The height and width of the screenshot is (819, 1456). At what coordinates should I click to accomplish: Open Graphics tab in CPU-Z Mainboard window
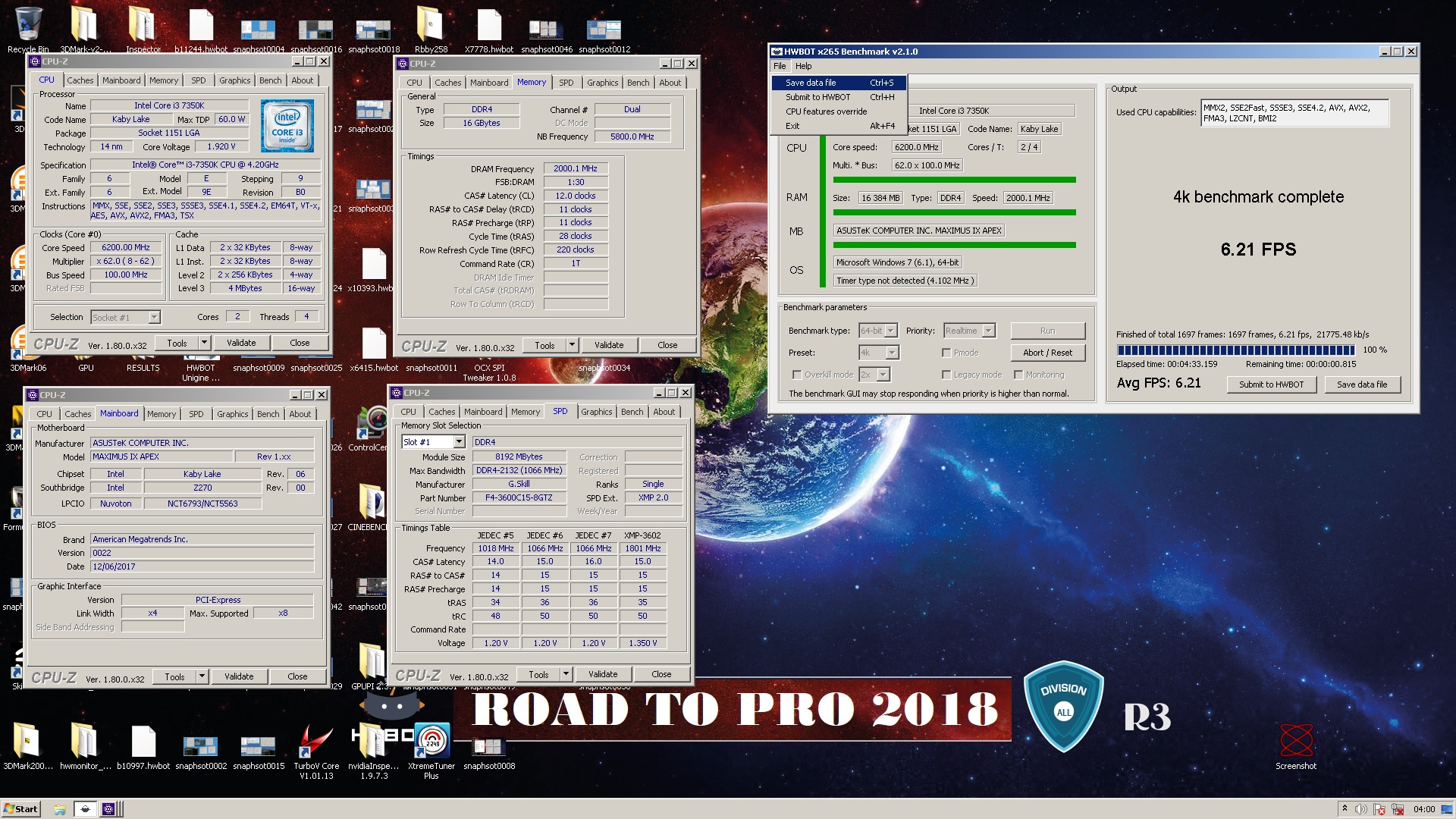232,414
